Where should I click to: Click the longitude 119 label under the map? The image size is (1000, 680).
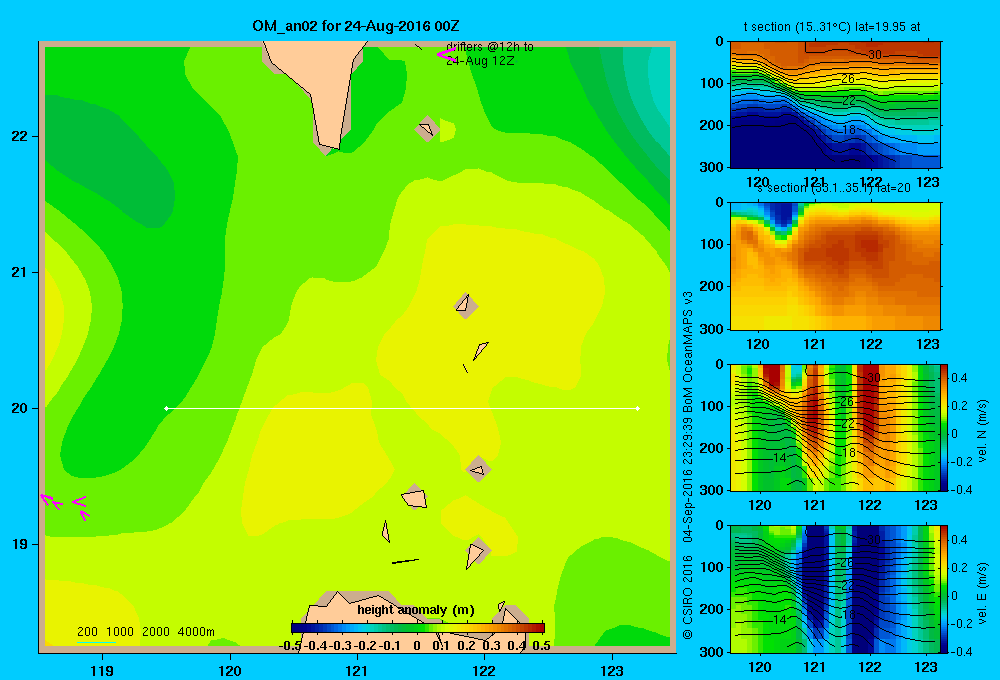pos(102,670)
